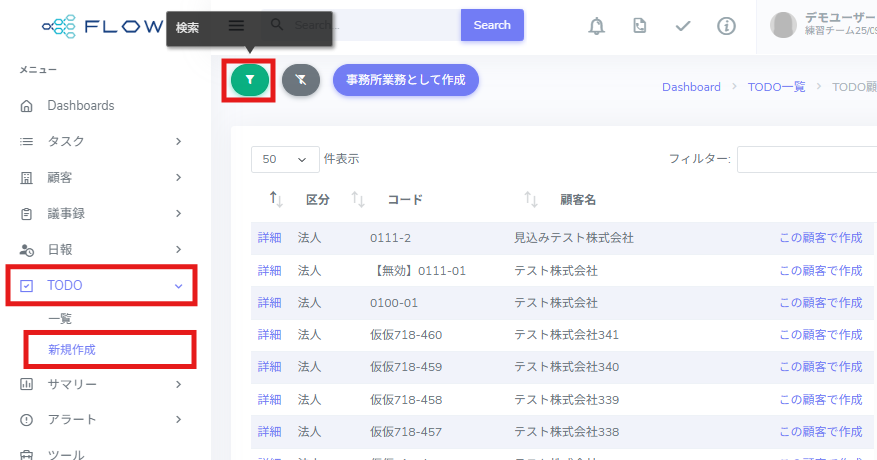Click the document icon in header
This screenshot has height=460, width=877.
coord(639,25)
